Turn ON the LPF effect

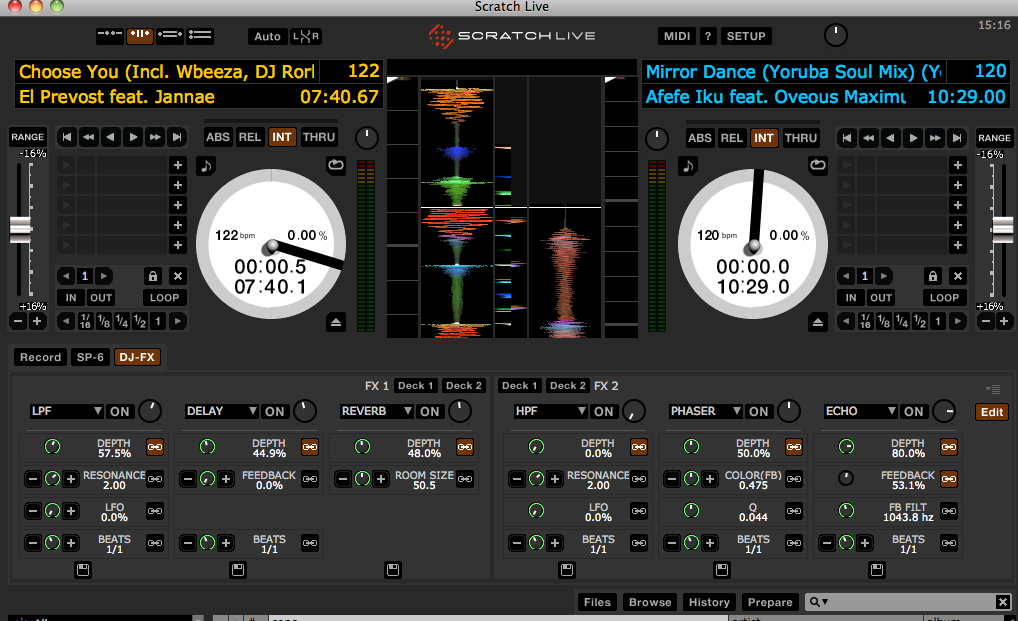click(x=119, y=411)
